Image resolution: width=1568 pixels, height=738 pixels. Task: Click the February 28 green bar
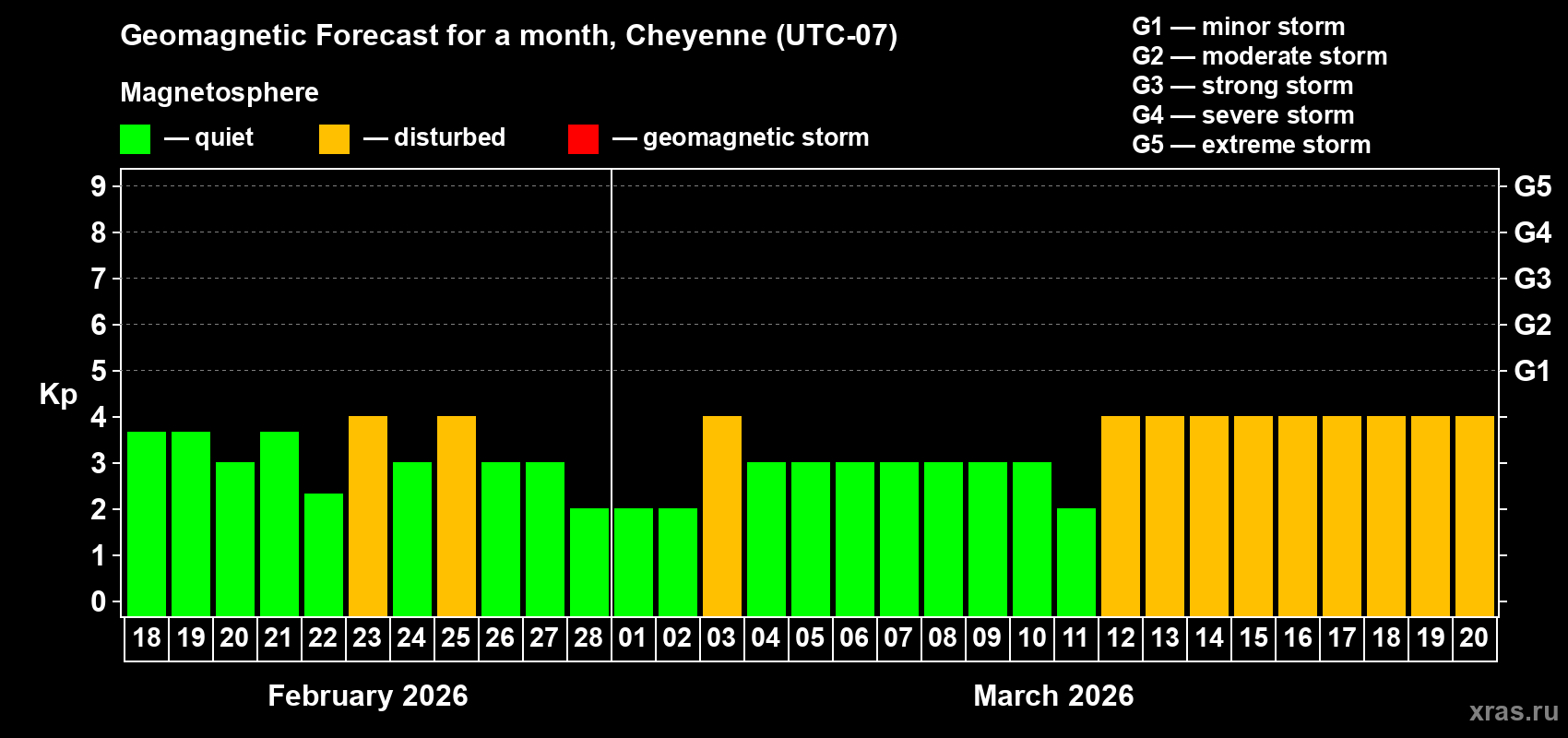point(589,562)
